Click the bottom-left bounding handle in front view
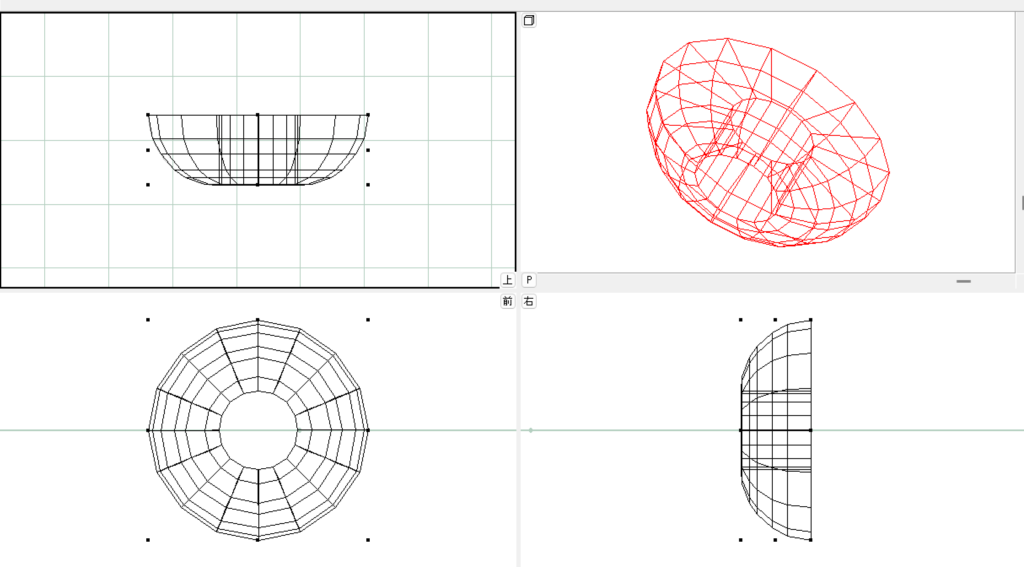Screen dimensions: 1024x567 click(148, 540)
